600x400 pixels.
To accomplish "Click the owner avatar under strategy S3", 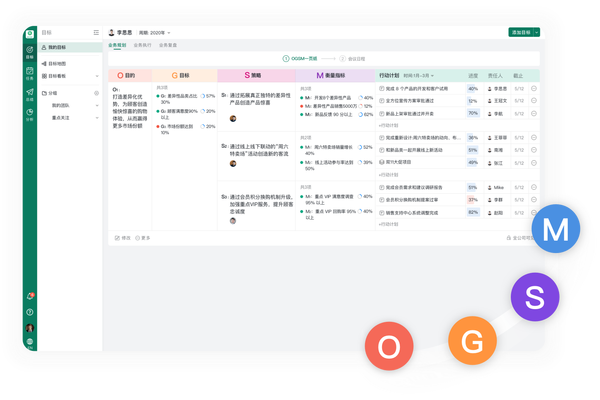I will [x=233, y=221].
